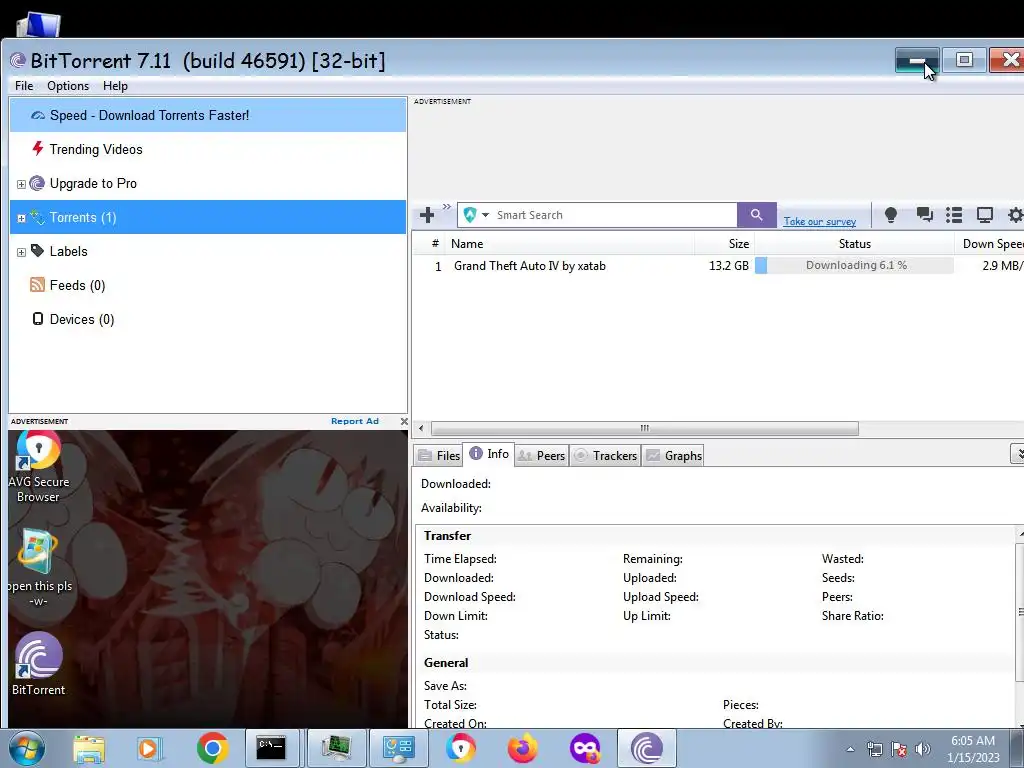Screen dimensions: 1024x768
Task: Click the taskbar clock showing 6:05 AM
Action: (x=973, y=748)
